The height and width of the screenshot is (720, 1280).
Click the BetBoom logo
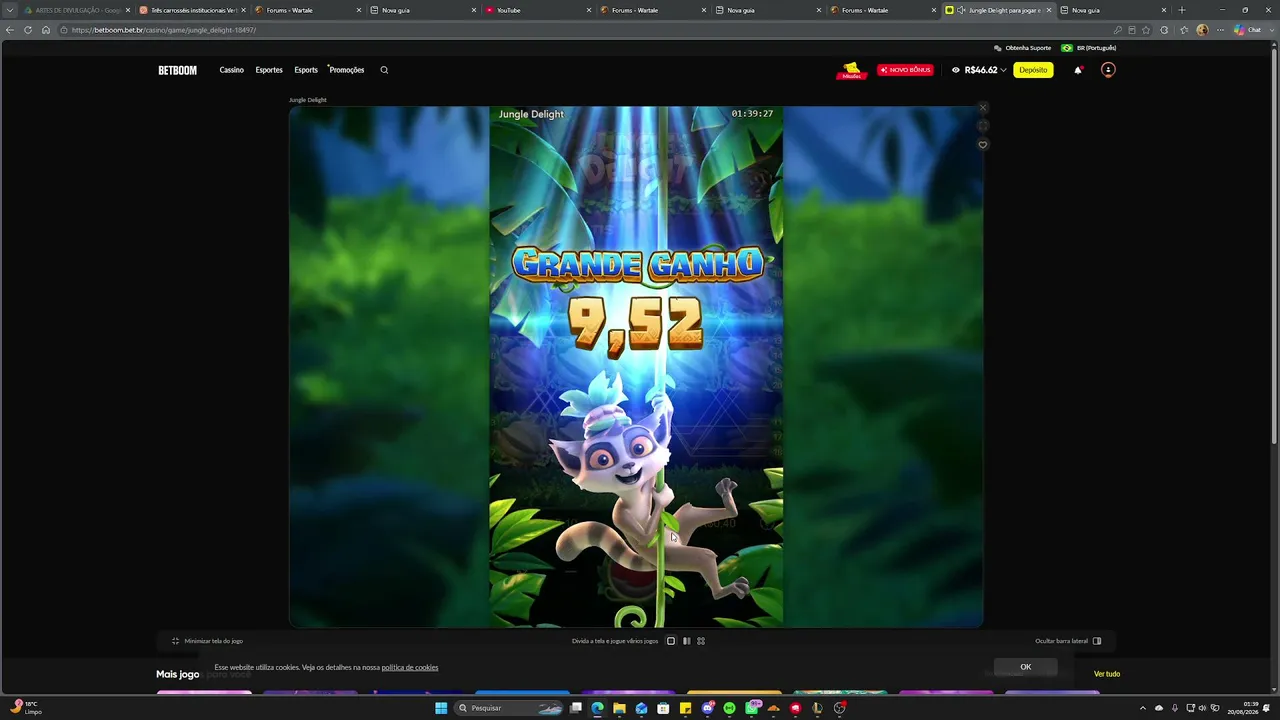click(177, 70)
